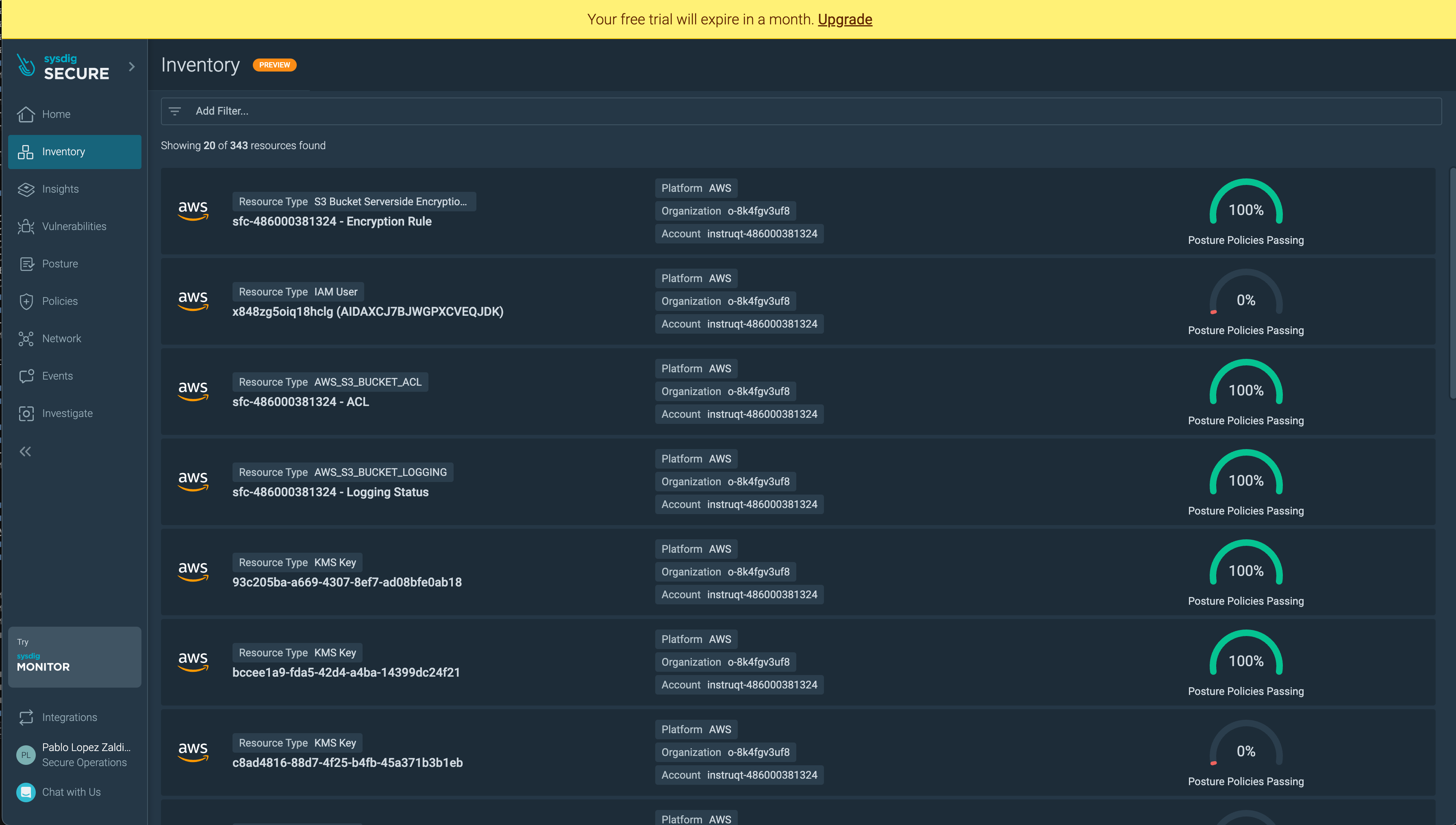Click 100% gauge on ACL row
The height and width of the screenshot is (825, 1456).
click(1246, 383)
